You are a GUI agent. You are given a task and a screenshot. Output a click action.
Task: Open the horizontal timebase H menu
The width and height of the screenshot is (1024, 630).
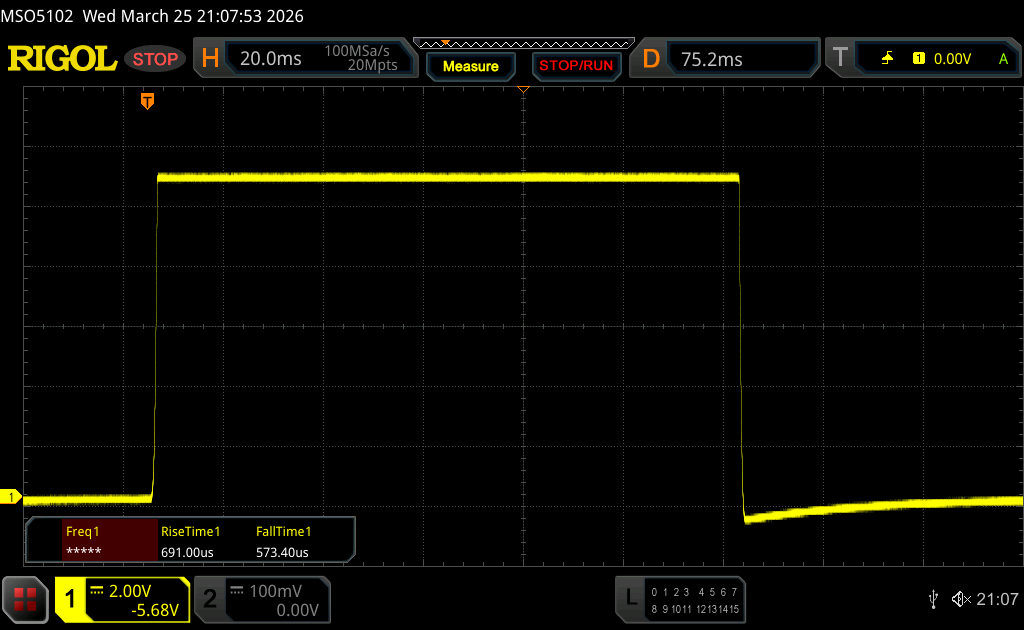pos(210,59)
